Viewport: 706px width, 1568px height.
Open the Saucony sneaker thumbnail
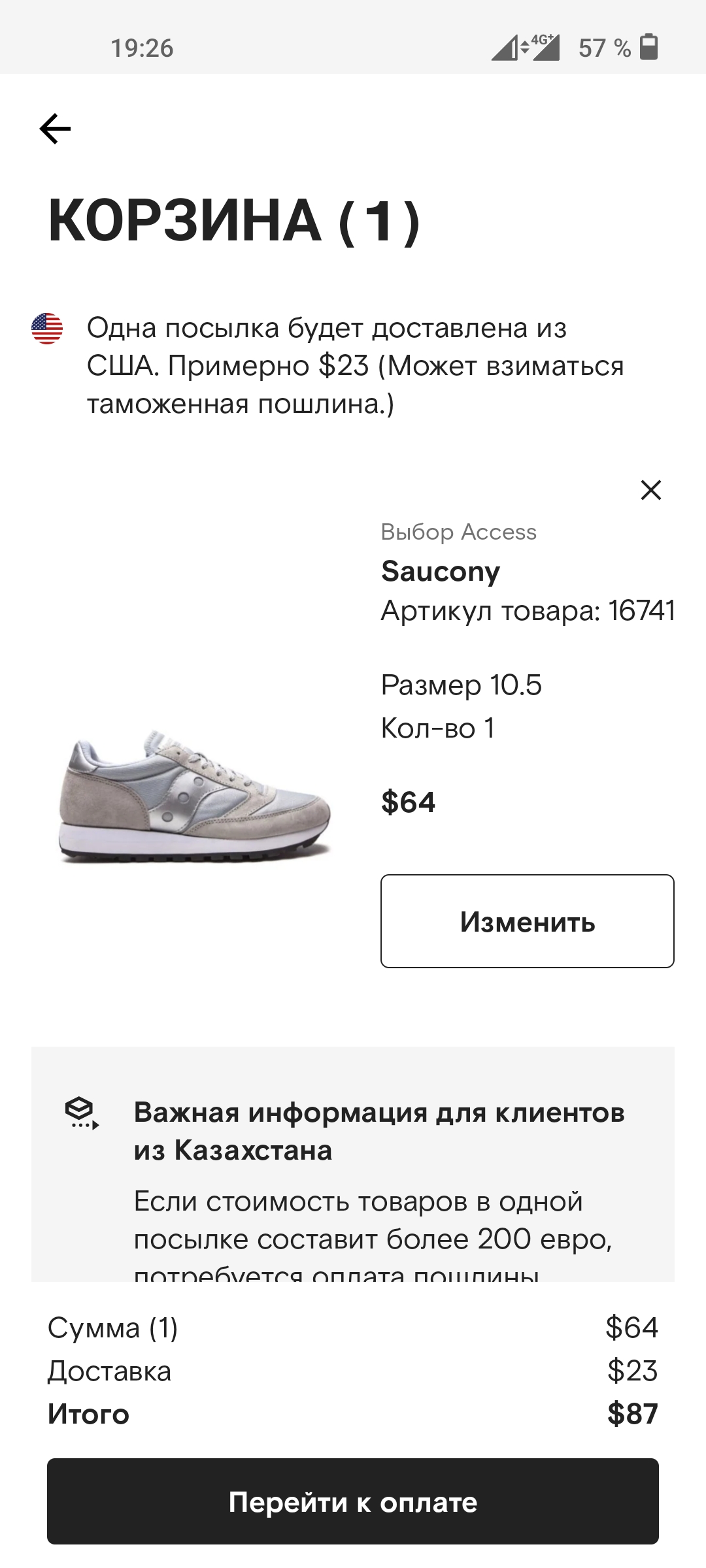[195, 796]
